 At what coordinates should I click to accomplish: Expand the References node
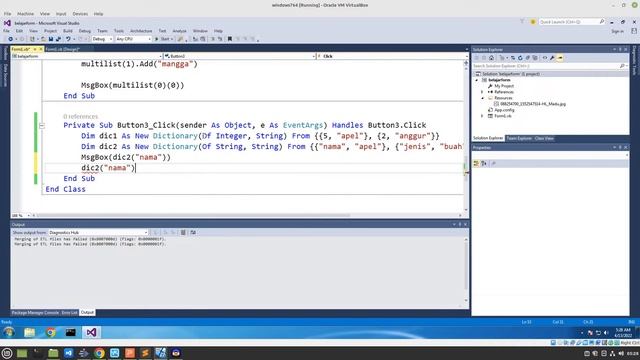[482, 92]
